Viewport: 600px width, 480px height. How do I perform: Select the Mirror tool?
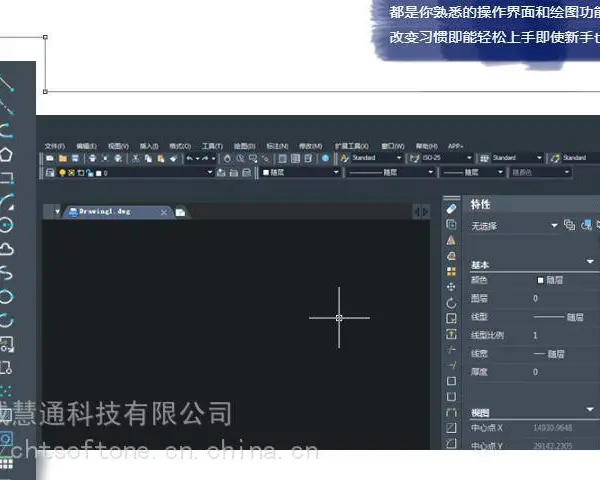coord(451,240)
